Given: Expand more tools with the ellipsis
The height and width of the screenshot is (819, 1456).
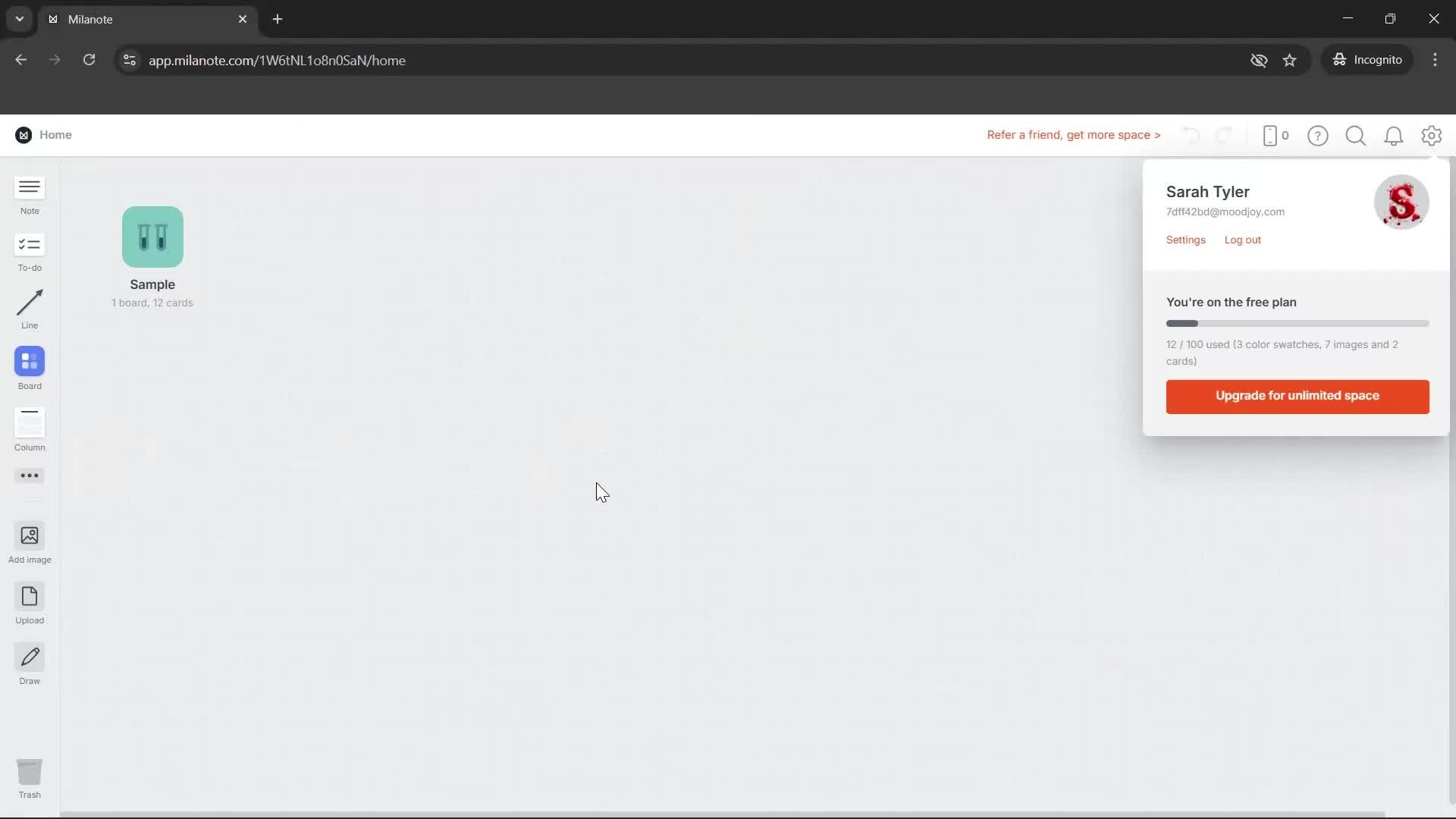Looking at the screenshot, I should coord(29,475).
